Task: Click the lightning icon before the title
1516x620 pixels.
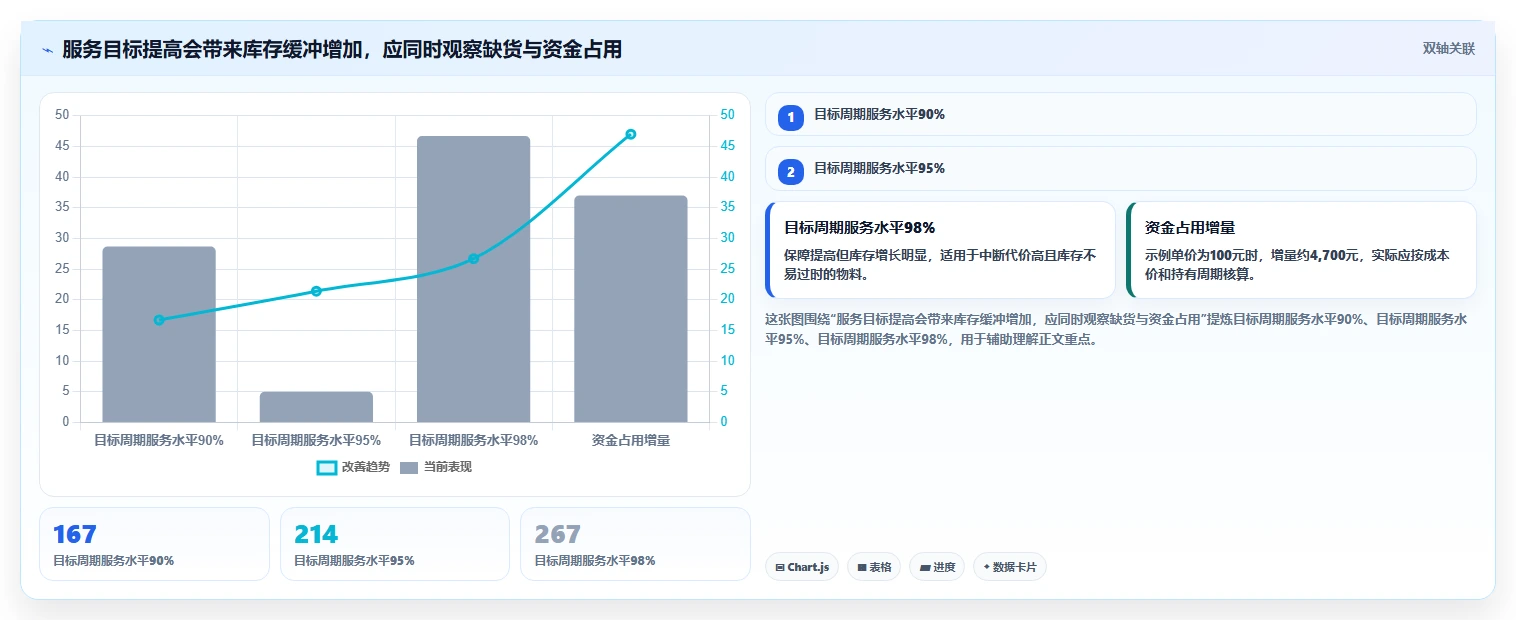Action: (x=48, y=50)
